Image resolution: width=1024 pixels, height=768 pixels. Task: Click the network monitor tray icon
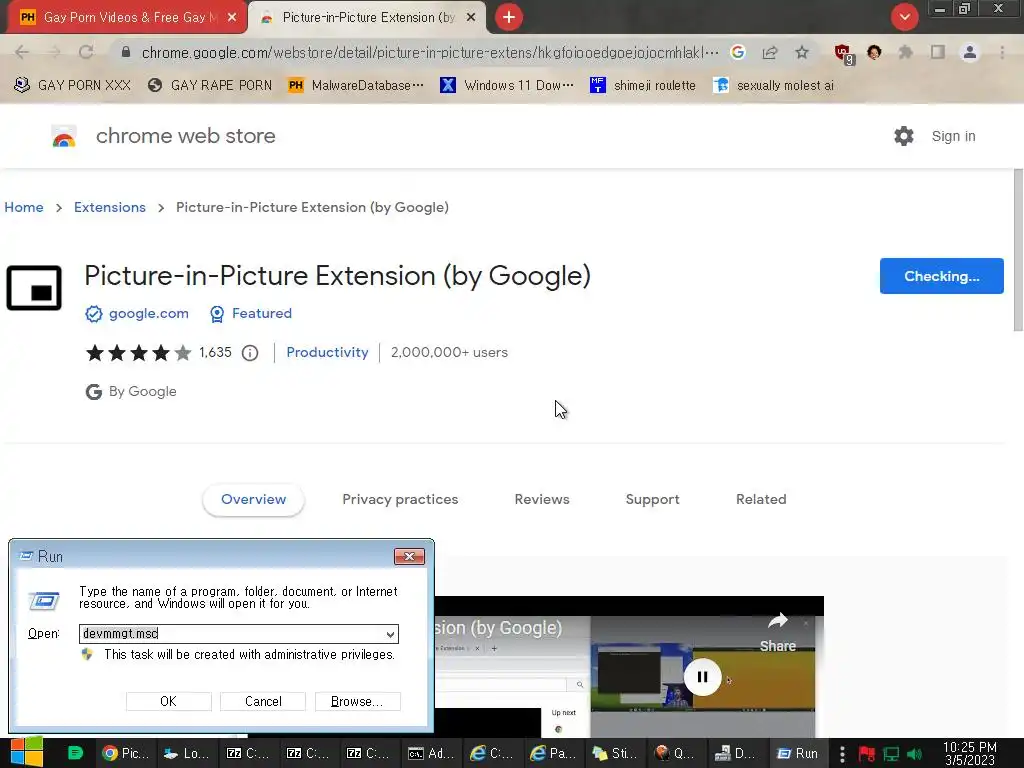pos(891,754)
